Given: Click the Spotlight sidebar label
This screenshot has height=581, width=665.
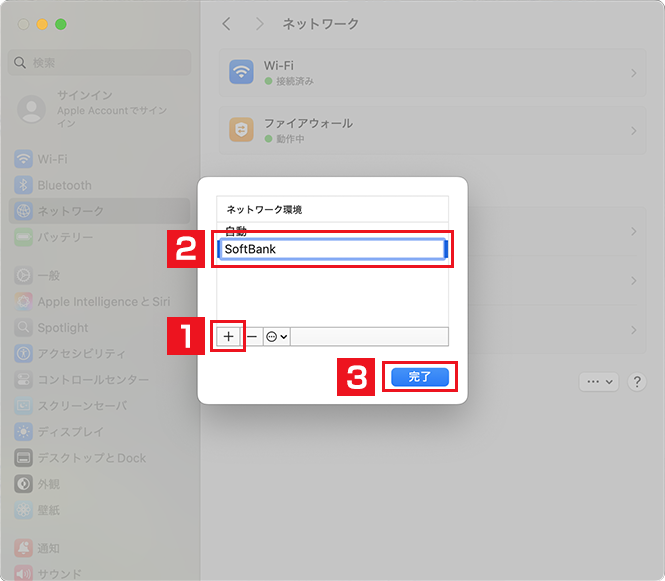Looking at the screenshot, I should (x=63, y=328).
